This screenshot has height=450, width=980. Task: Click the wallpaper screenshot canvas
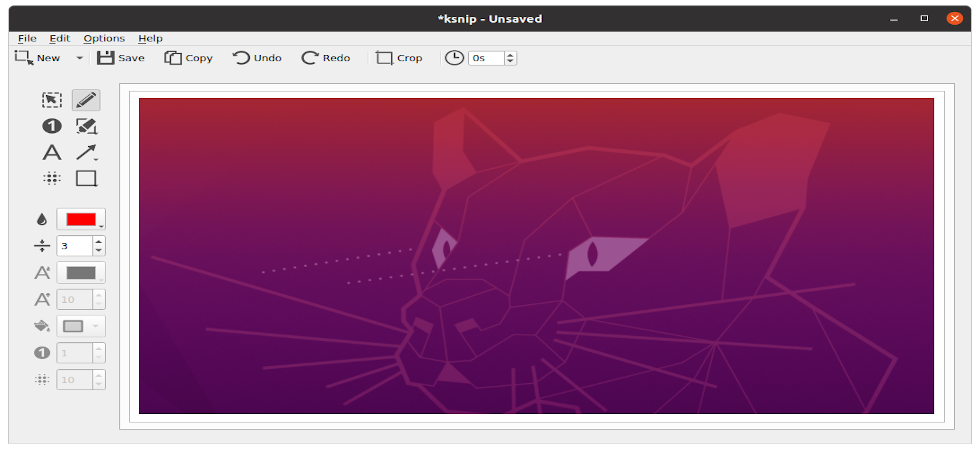pyautogui.click(x=536, y=256)
